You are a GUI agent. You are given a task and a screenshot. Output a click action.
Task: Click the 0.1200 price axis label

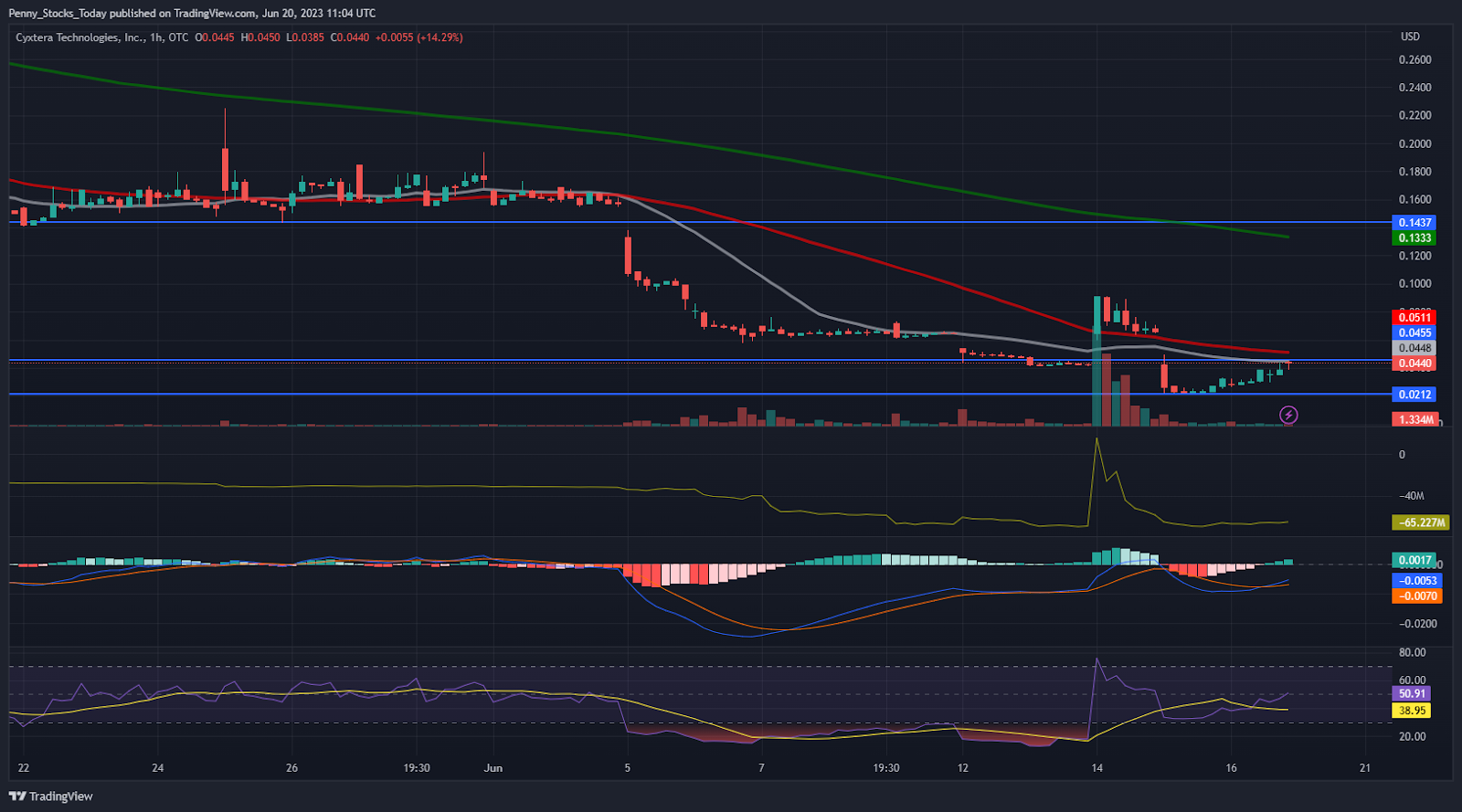pyautogui.click(x=1415, y=256)
